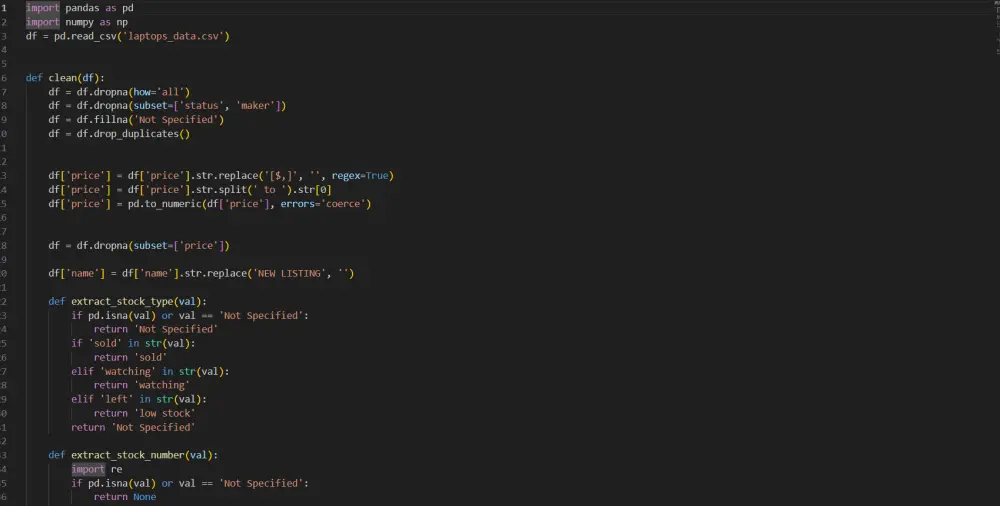This screenshot has width=1000, height=506.
Task: Click the "return 'sold'" line
Action: [x=130, y=357]
